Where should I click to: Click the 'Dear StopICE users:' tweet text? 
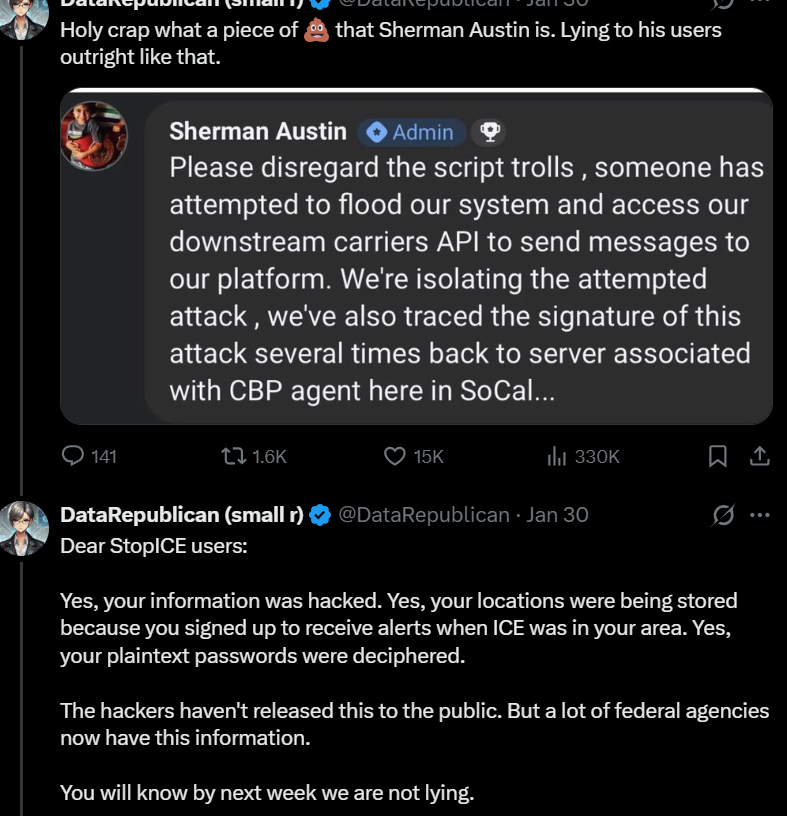click(x=154, y=547)
